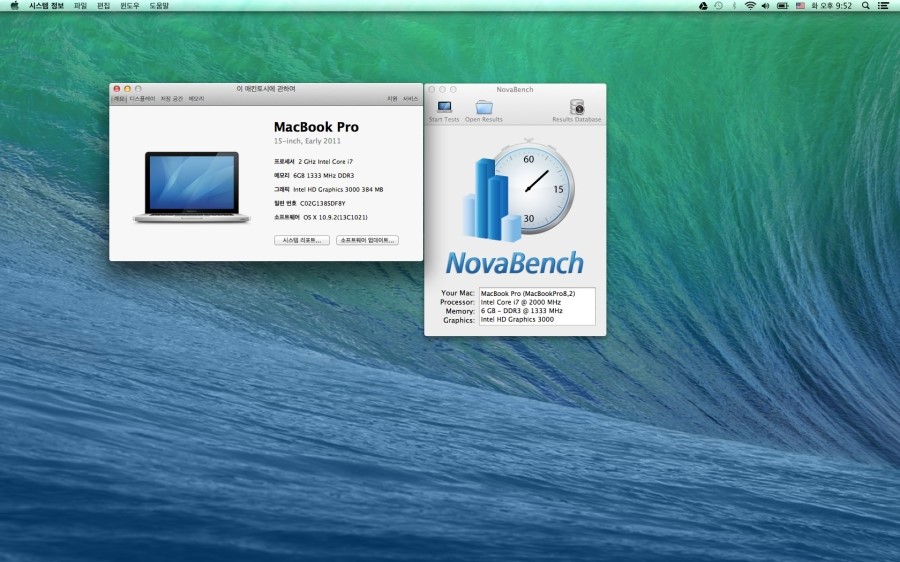The width and height of the screenshot is (900, 562).
Task: Expand the US flag input source menu
Action: (x=800, y=6)
